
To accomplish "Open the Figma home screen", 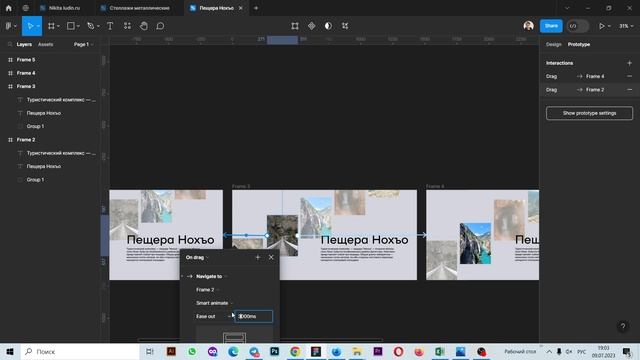I will pyautogui.click(x=9, y=8).
